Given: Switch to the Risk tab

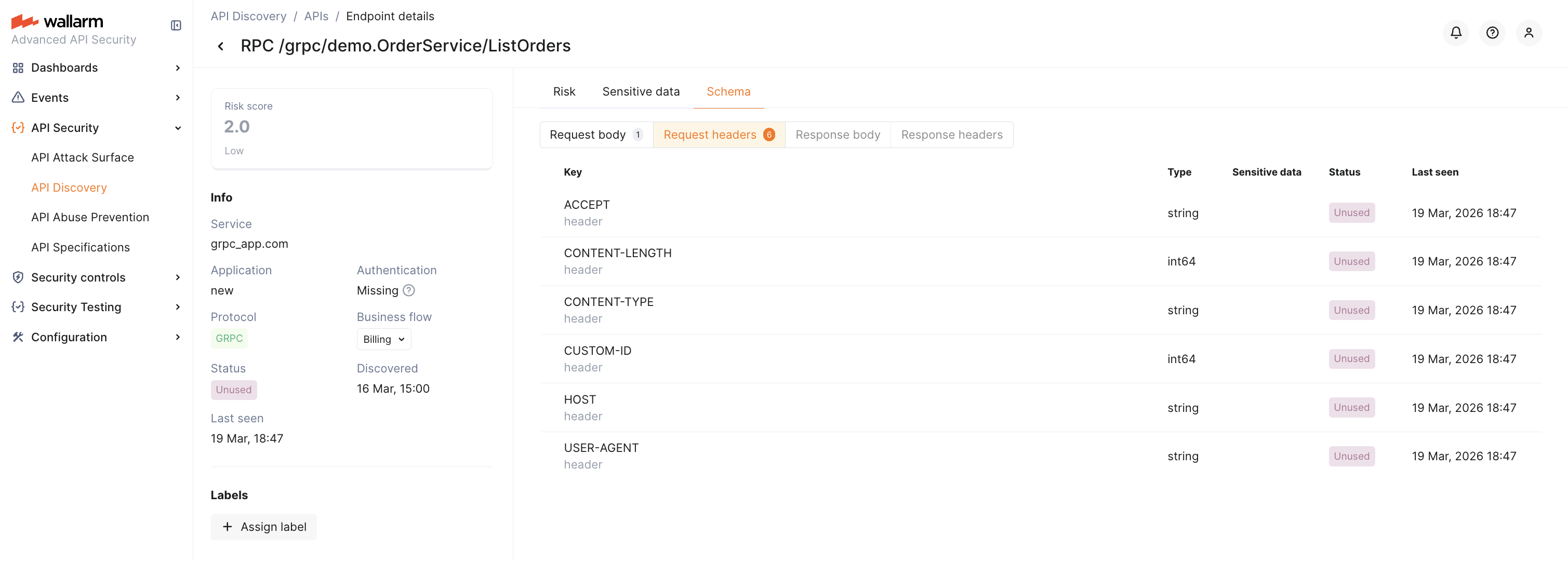Looking at the screenshot, I should 564,91.
